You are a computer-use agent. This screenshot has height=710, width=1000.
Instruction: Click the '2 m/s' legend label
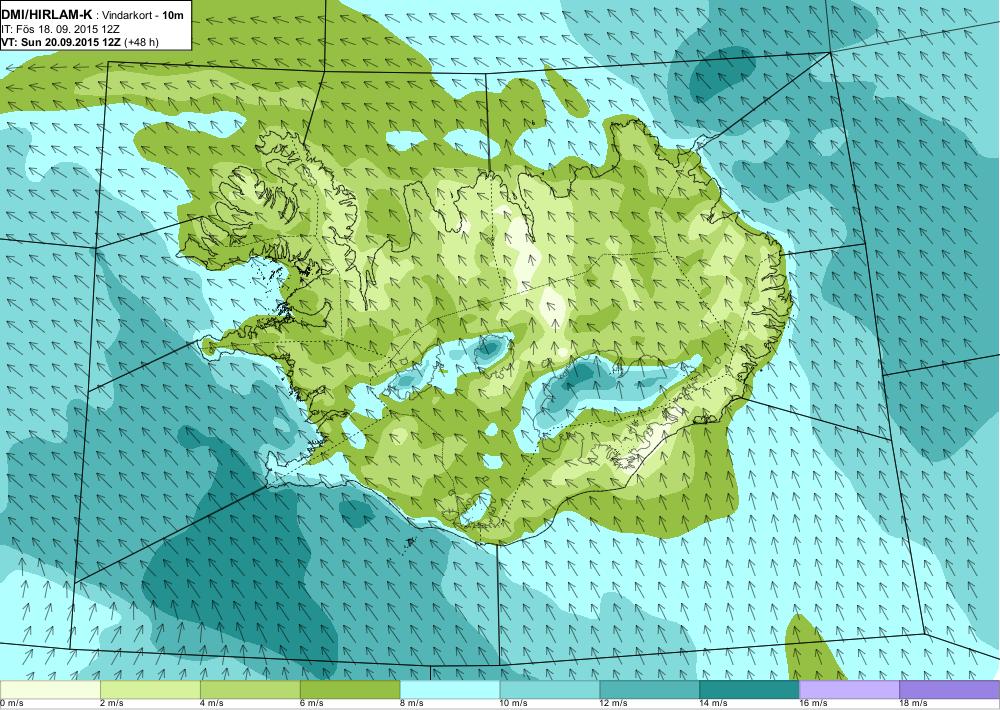click(112, 704)
